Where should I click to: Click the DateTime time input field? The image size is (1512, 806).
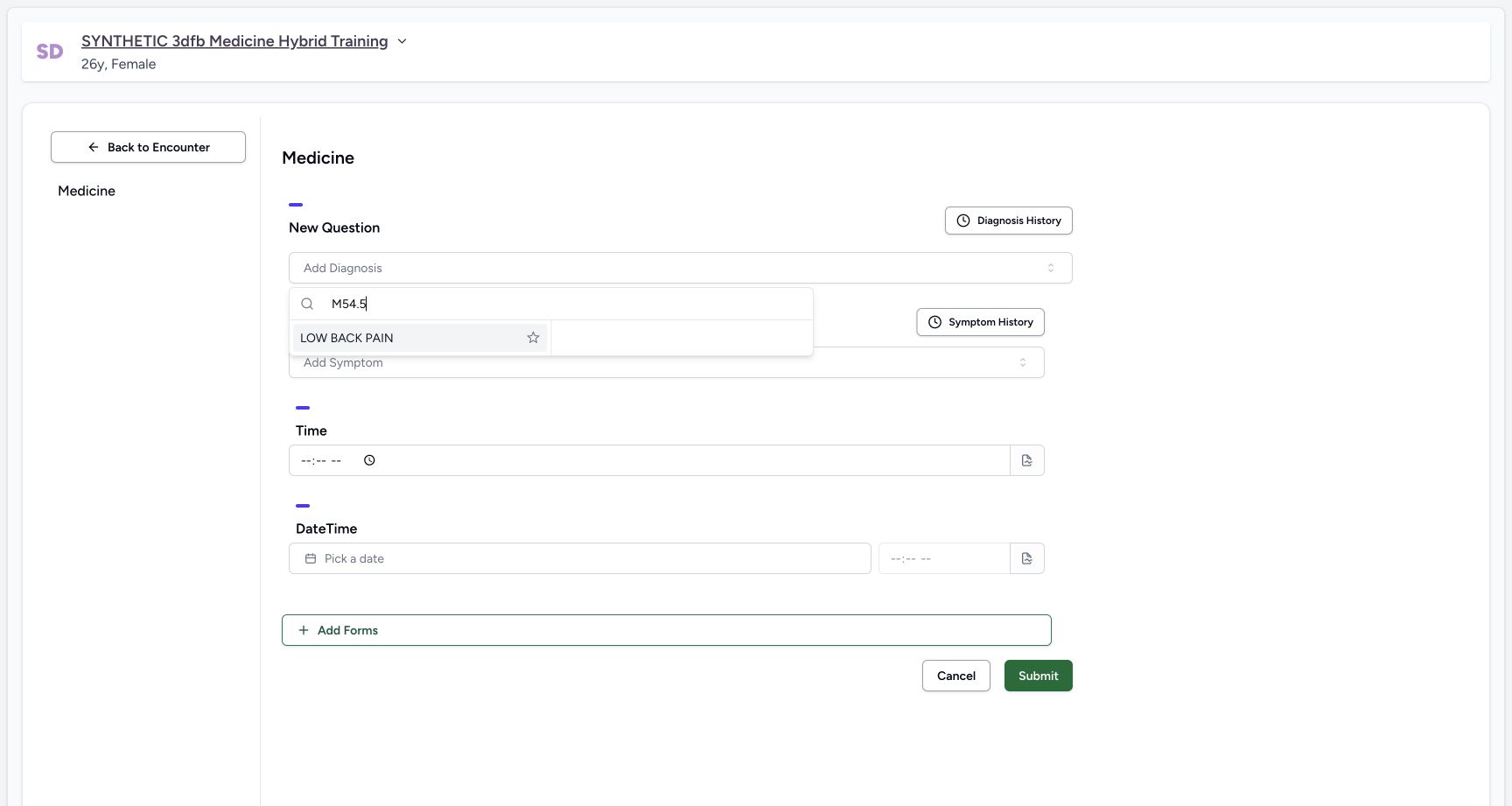944,558
